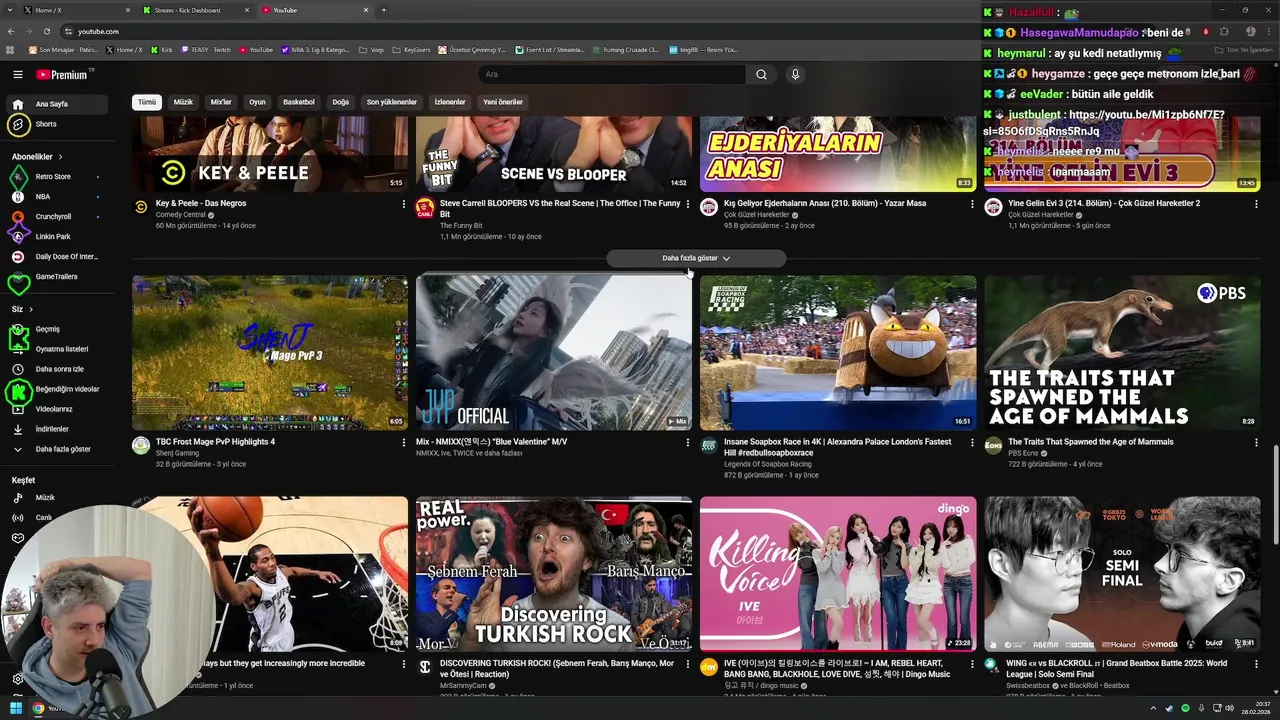Click the Comedy Central channel avatar
The width and height of the screenshot is (1280, 720).
pyautogui.click(x=141, y=207)
